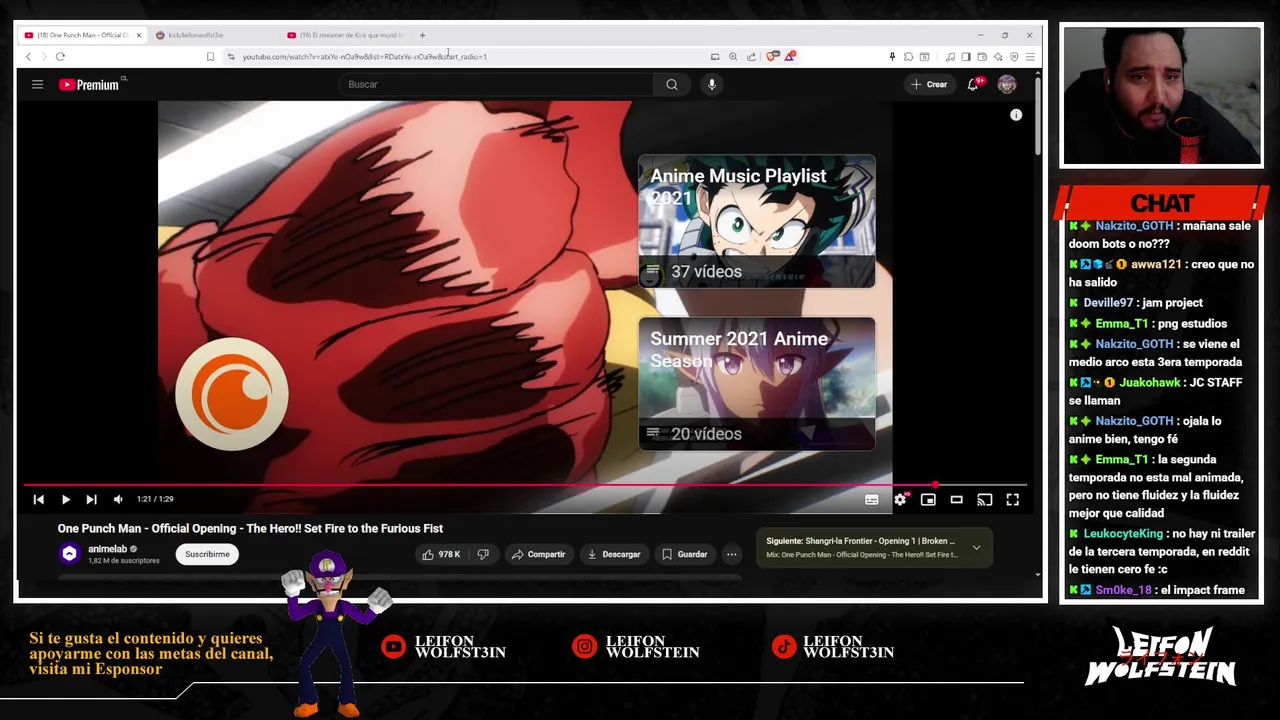
Task: Share the video via Compartir
Action: [x=538, y=554]
